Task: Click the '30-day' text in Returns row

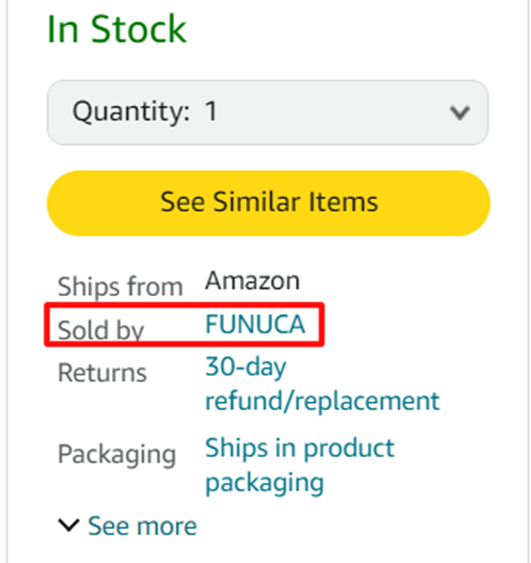Action: point(246,367)
